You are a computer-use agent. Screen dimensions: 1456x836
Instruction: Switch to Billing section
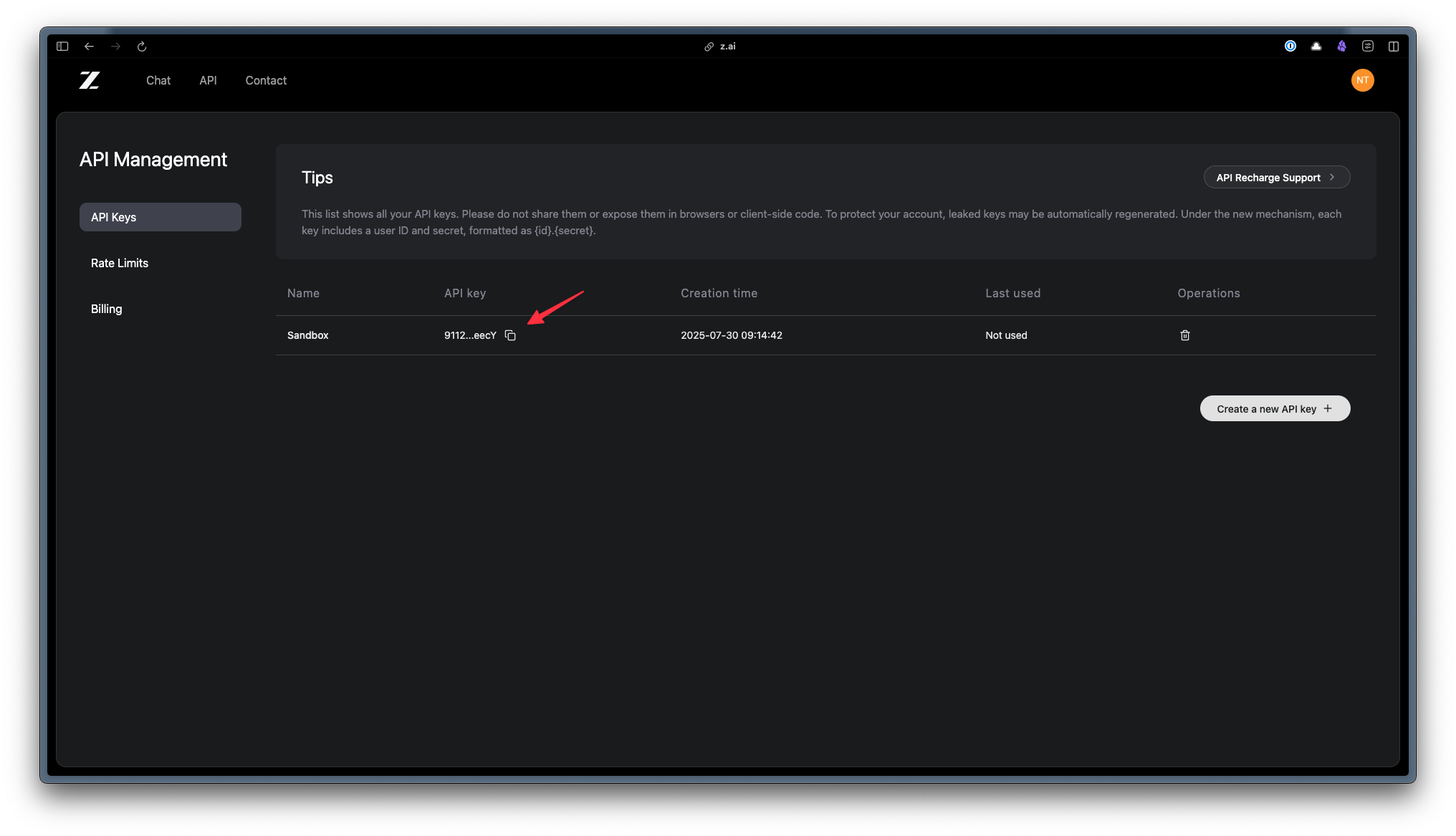(107, 309)
